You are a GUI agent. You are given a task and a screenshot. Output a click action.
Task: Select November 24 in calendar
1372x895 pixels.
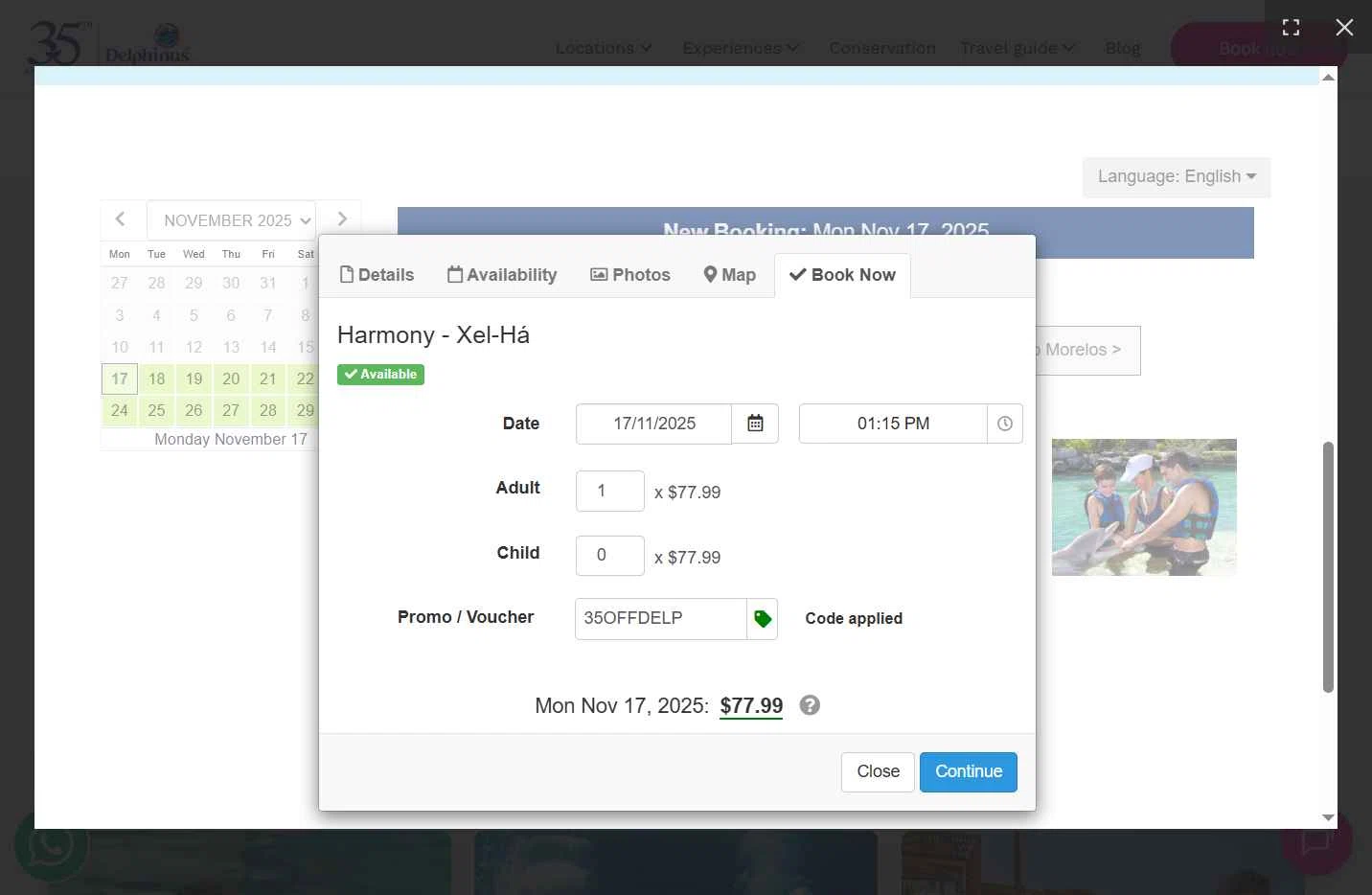[120, 410]
